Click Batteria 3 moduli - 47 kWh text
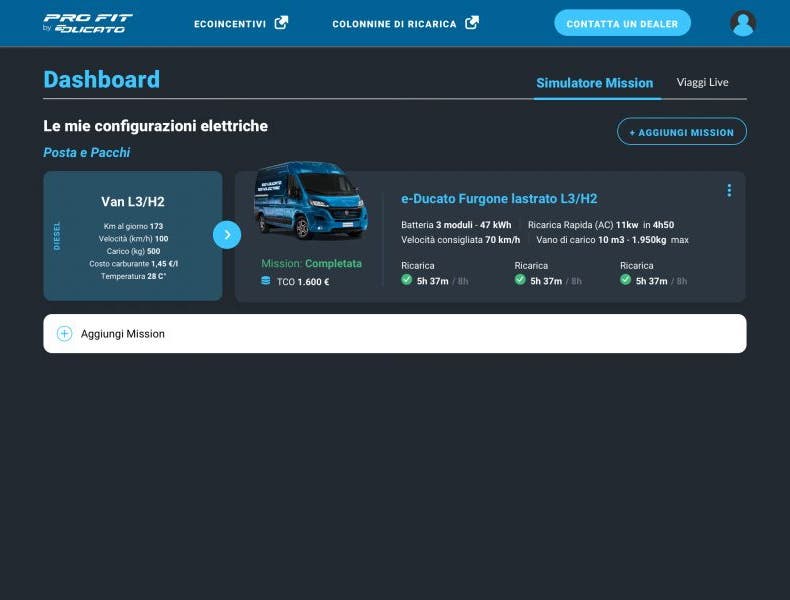Viewport: 790px width, 600px height. point(456,225)
